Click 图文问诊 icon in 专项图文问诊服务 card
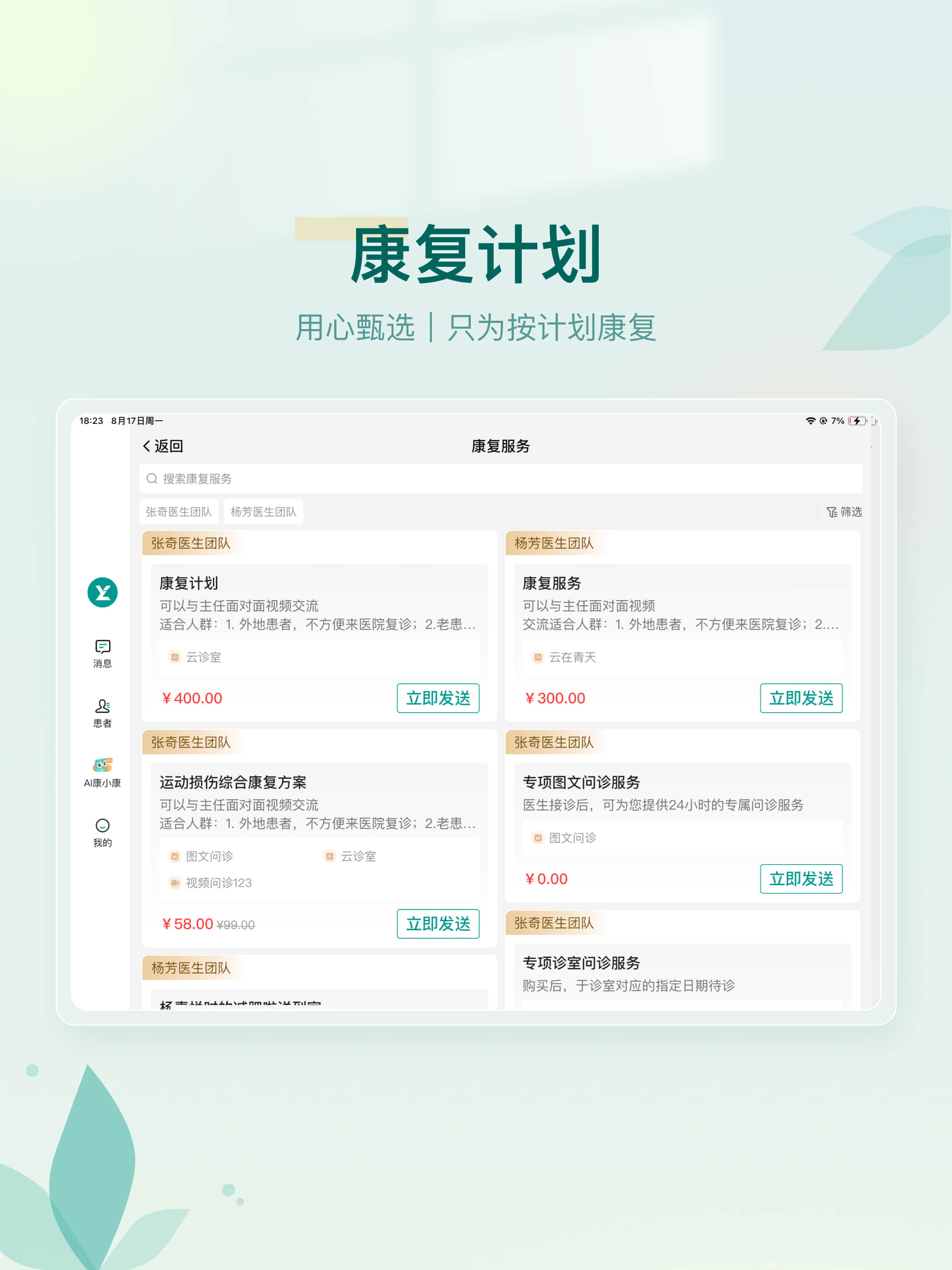The image size is (952, 1270). coord(537,838)
